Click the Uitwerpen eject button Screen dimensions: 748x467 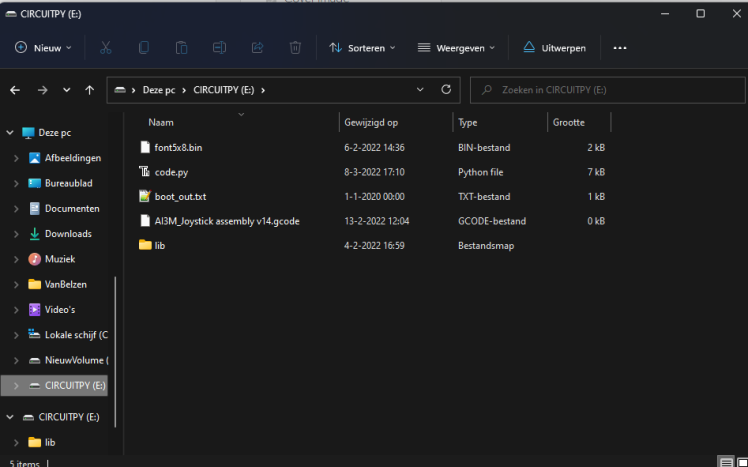(554, 48)
